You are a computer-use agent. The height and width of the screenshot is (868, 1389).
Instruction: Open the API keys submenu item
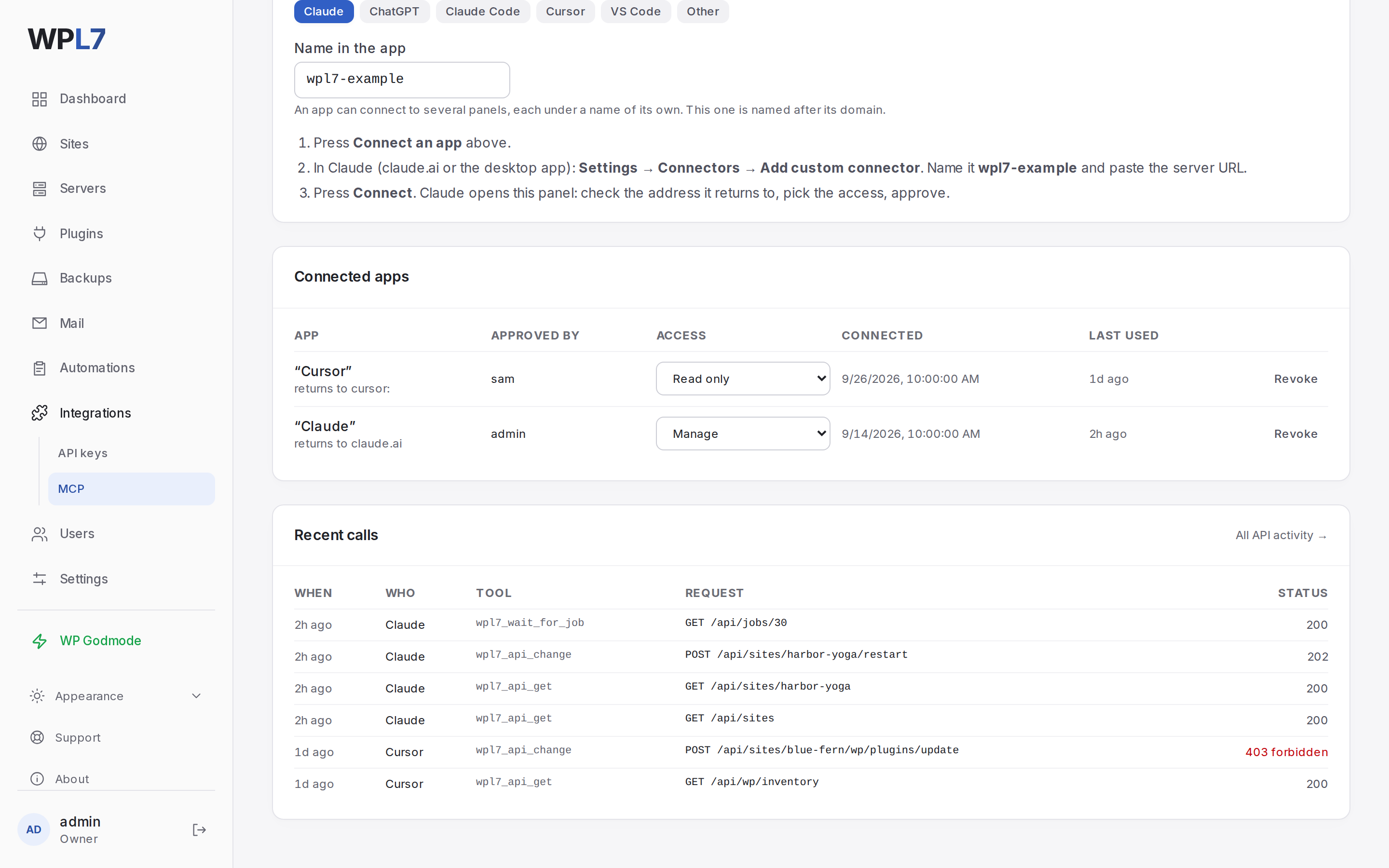click(132, 453)
